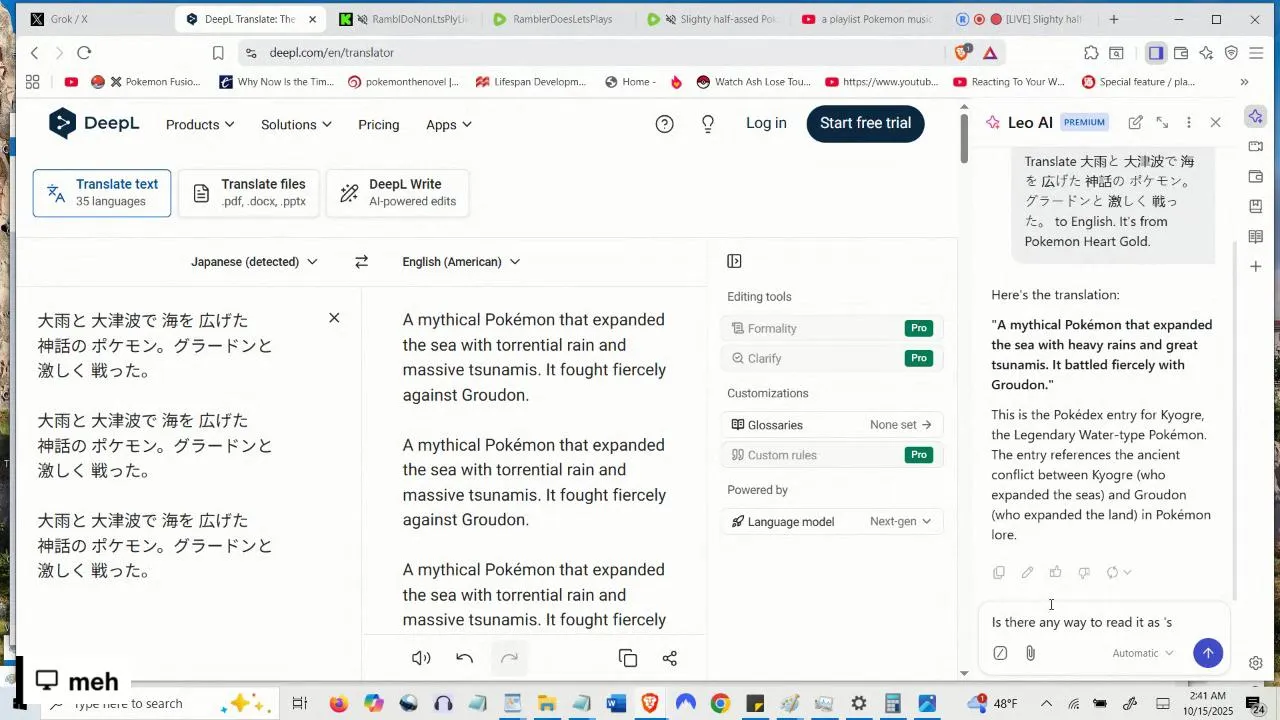This screenshot has width=1280, height=720.
Task: Start a new Leo AI conversation
Action: click(1136, 122)
